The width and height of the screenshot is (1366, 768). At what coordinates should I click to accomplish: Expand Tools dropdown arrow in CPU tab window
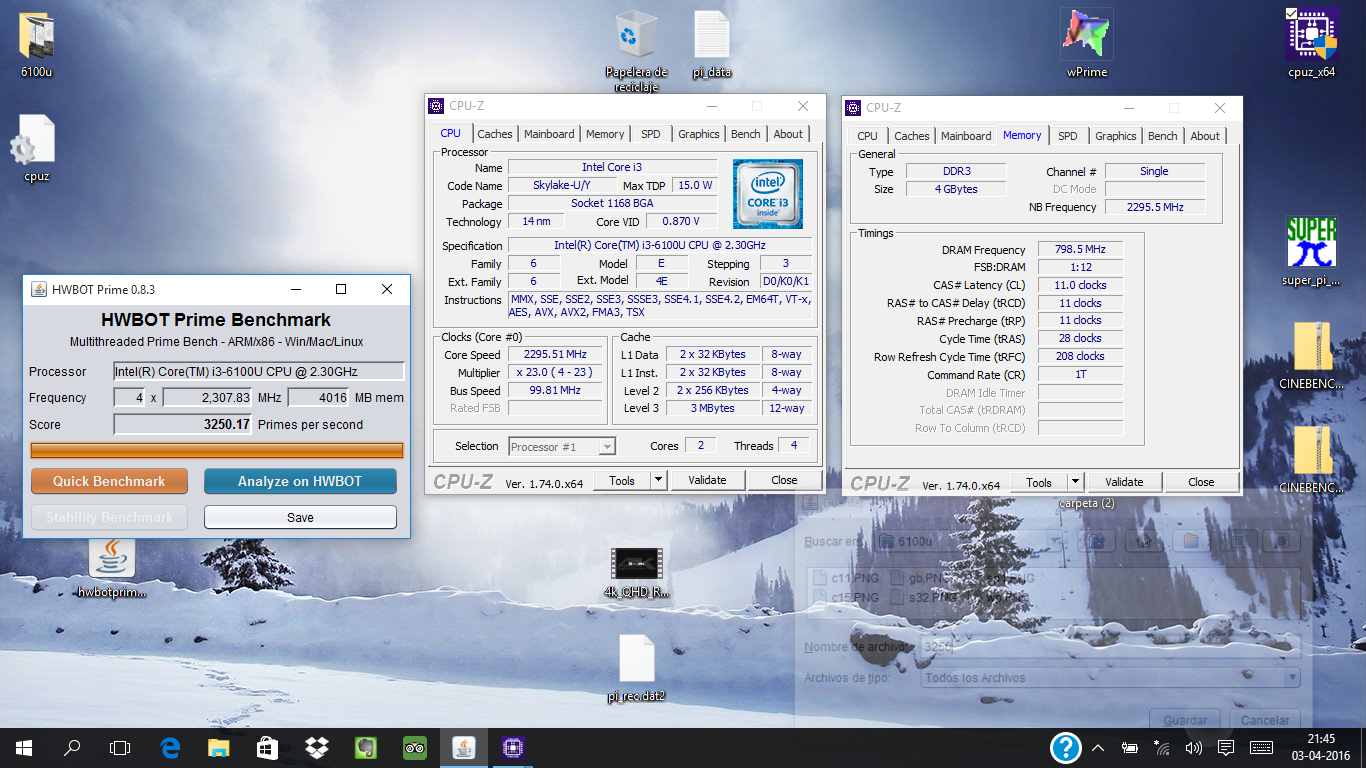point(658,480)
